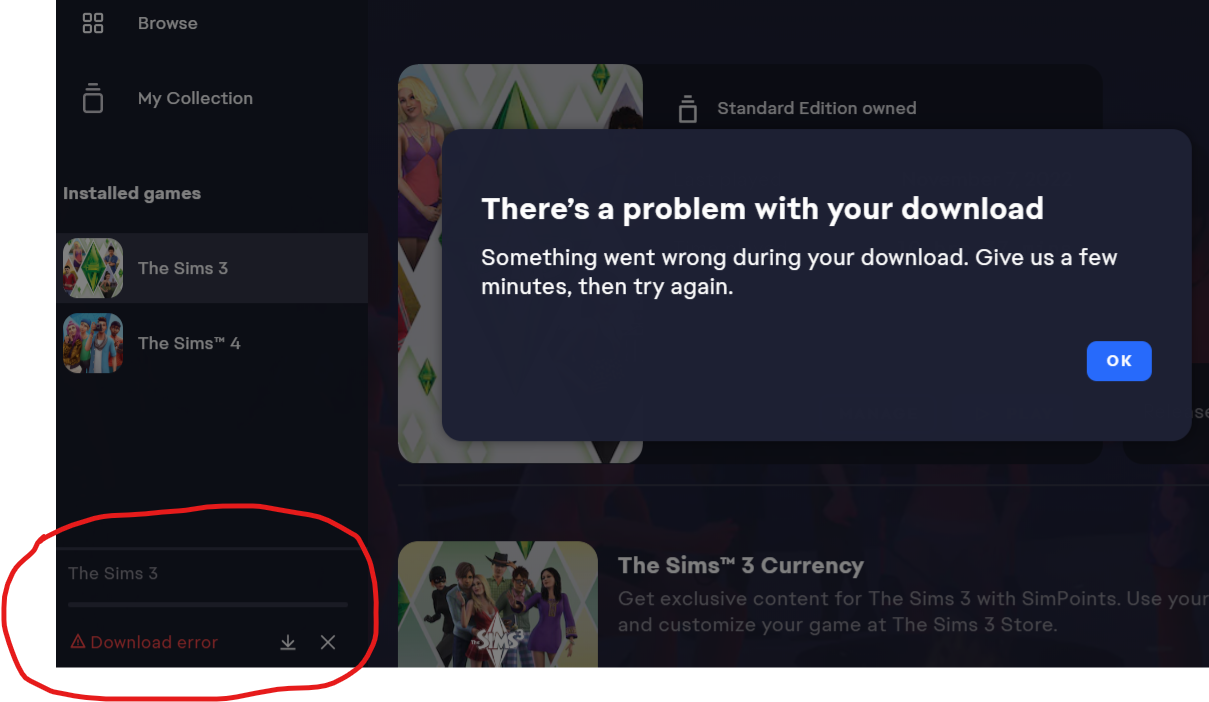The image size is (1209, 702).
Task: Dismiss the download problem dialog with OK
Action: (1119, 361)
